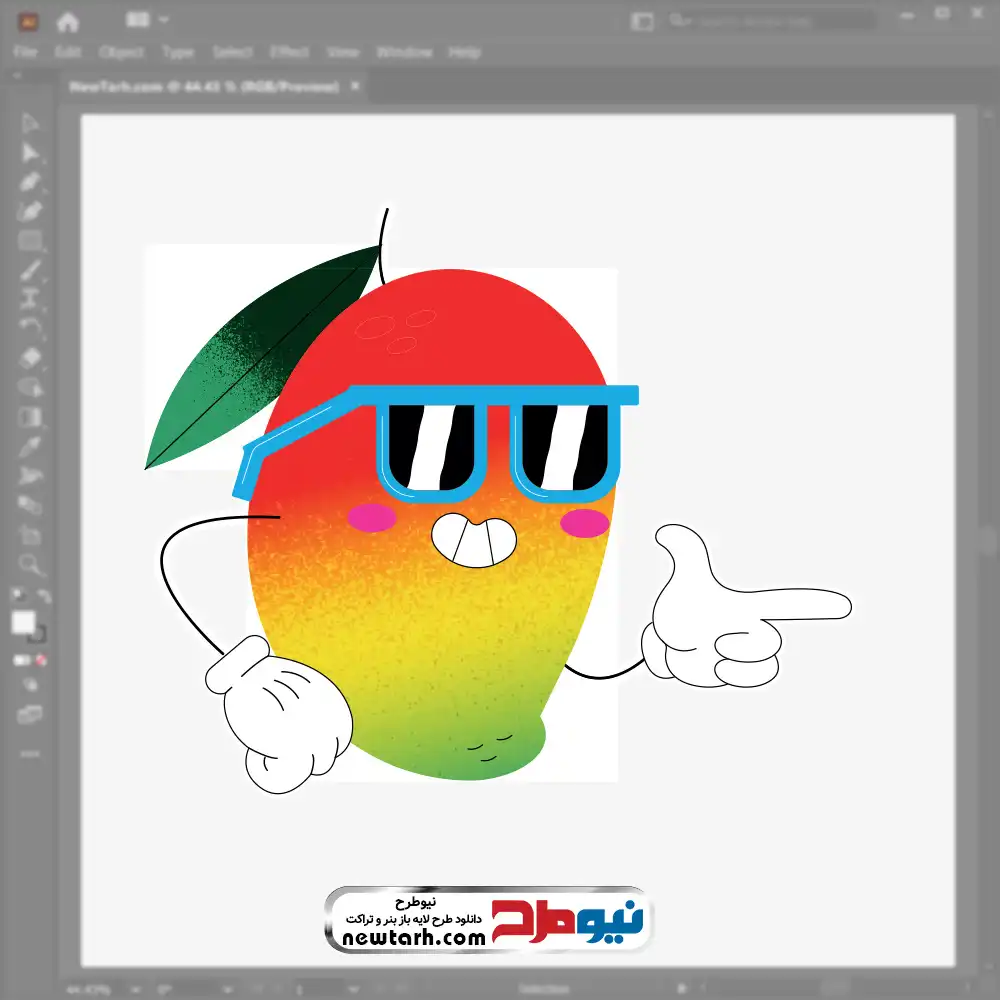Go to the Home screen icon
Image resolution: width=1000 pixels, height=1000 pixels.
68,21
